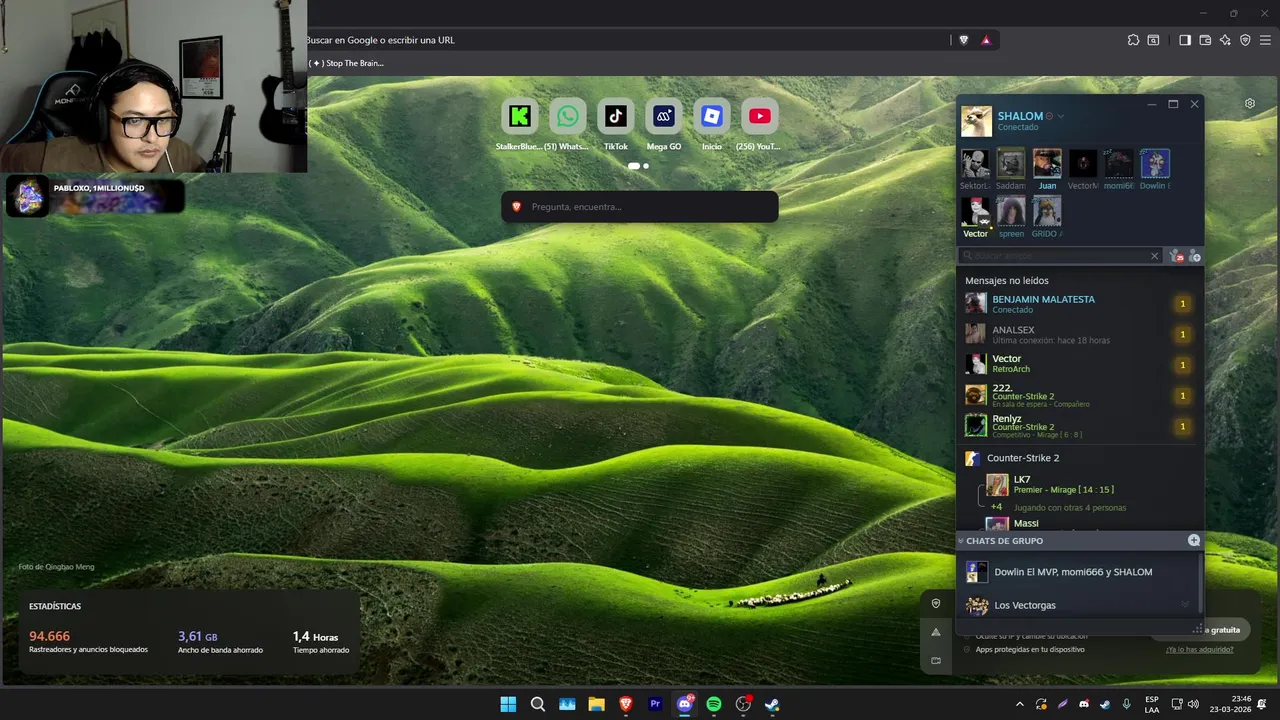Clear the Steam friends search with X
This screenshot has width=1280, height=720.
[1154, 256]
